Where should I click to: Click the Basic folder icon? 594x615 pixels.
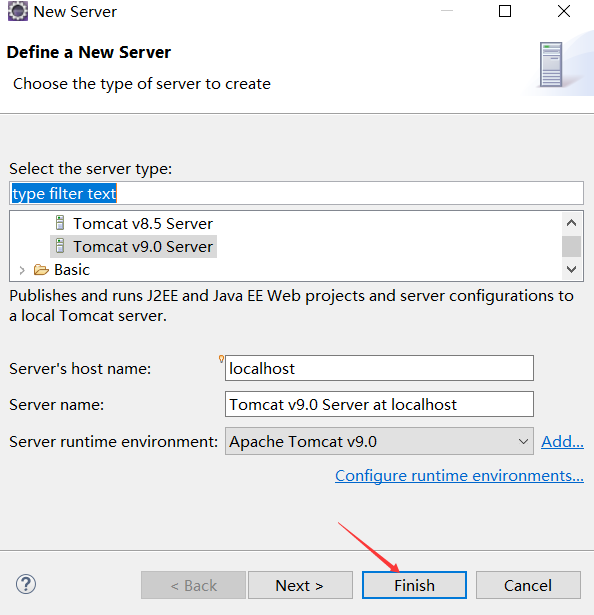click(x=41, y=269)
